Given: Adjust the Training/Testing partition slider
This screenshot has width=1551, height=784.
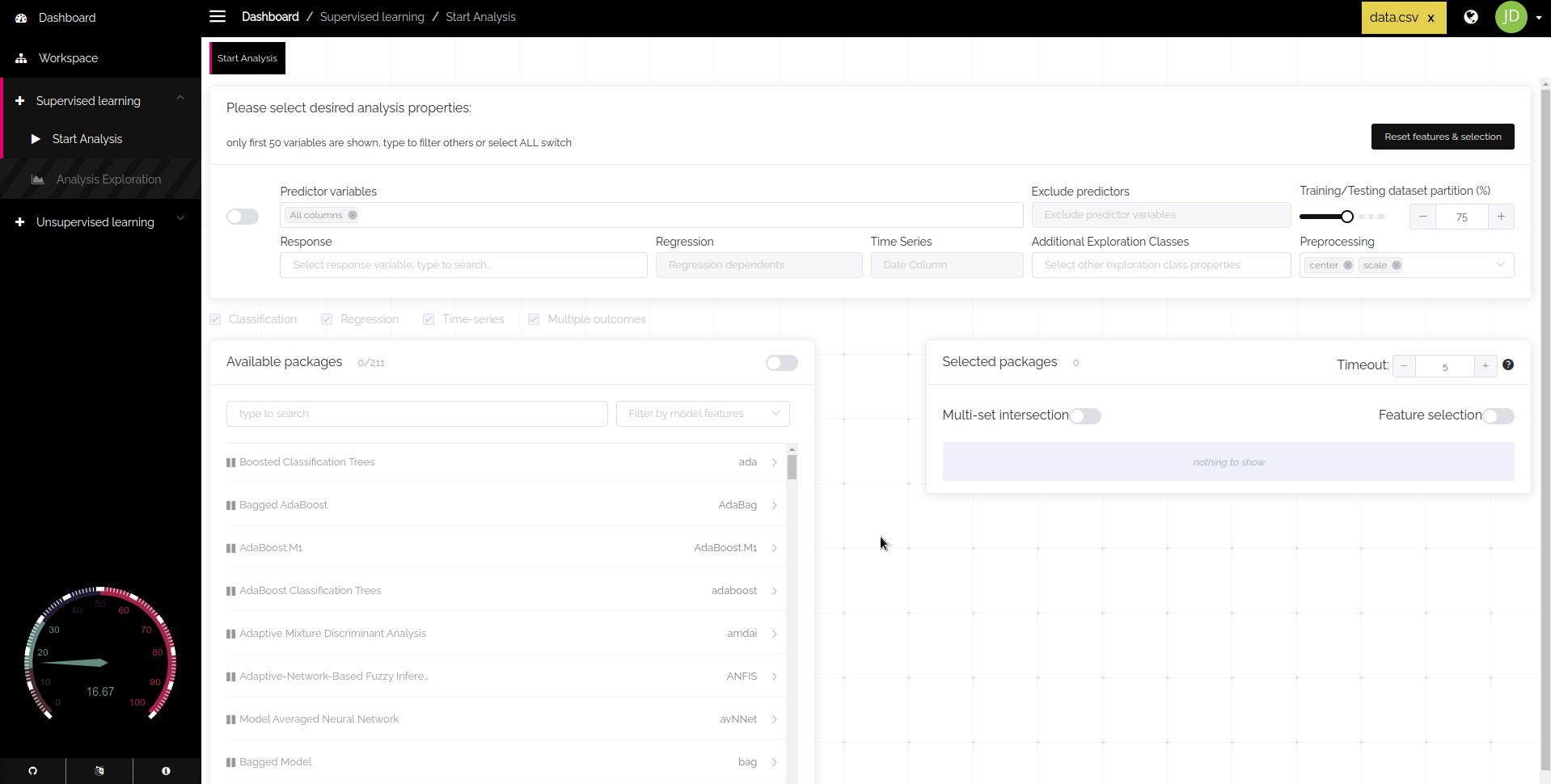Looking at the screenshot, I should click(x=1346, y=217).
